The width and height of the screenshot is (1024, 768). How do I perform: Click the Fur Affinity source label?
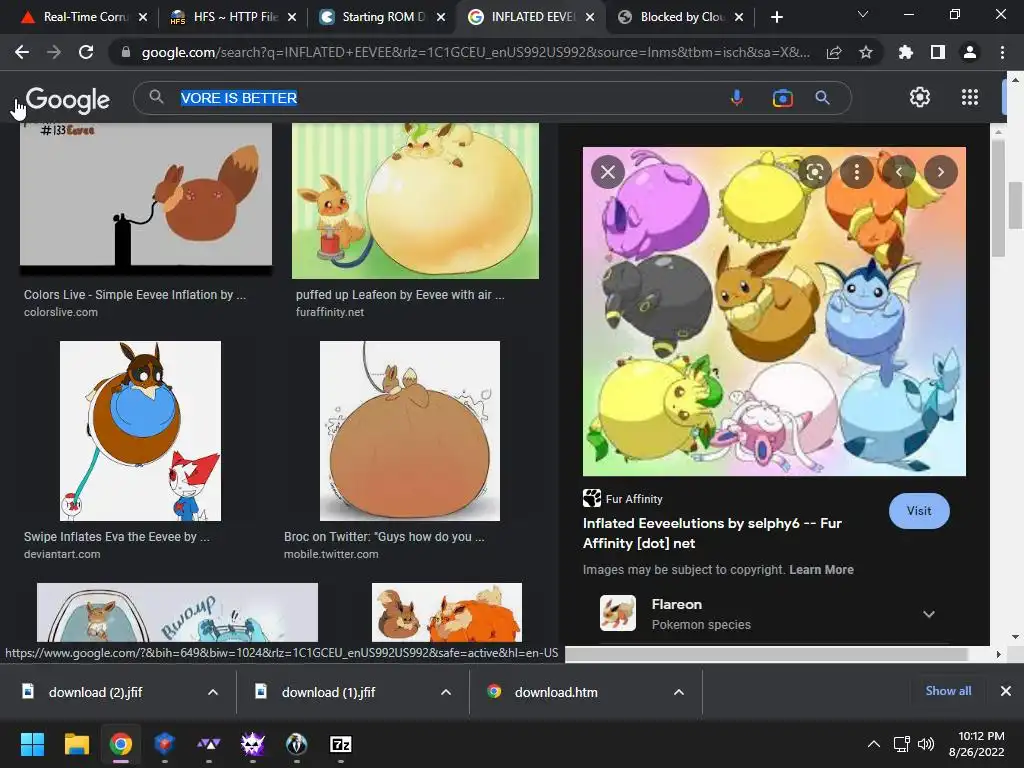click(x=633, y=499)
